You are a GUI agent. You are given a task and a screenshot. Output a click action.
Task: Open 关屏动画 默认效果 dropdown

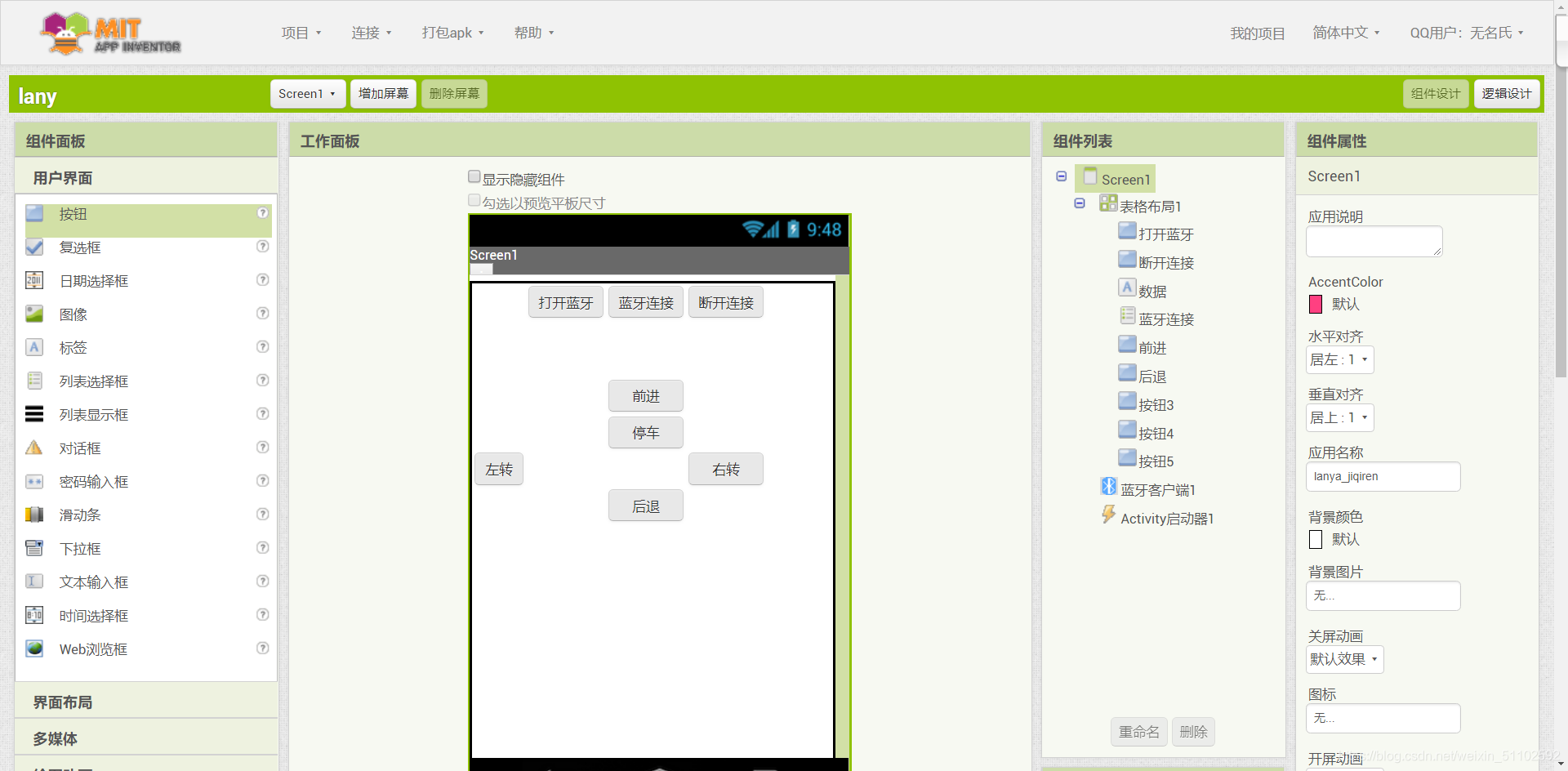pos(1345,660)
